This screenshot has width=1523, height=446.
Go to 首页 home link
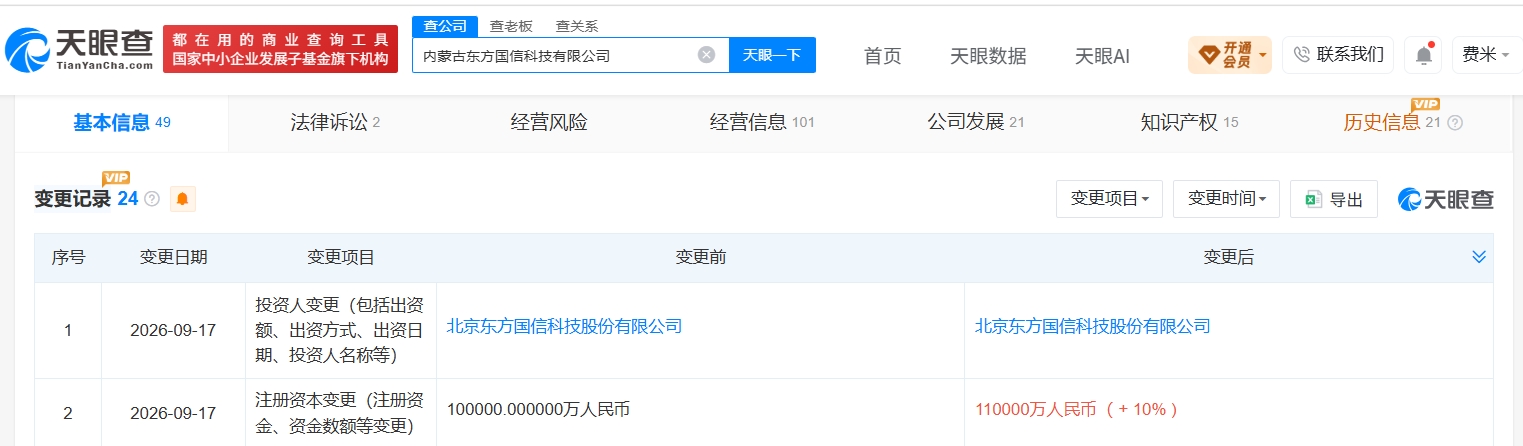(882, 56)
